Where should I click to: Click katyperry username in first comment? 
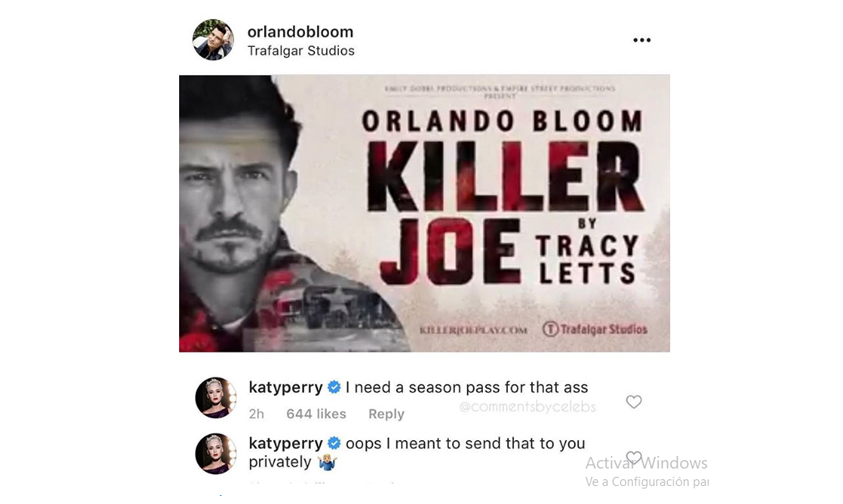285,387
